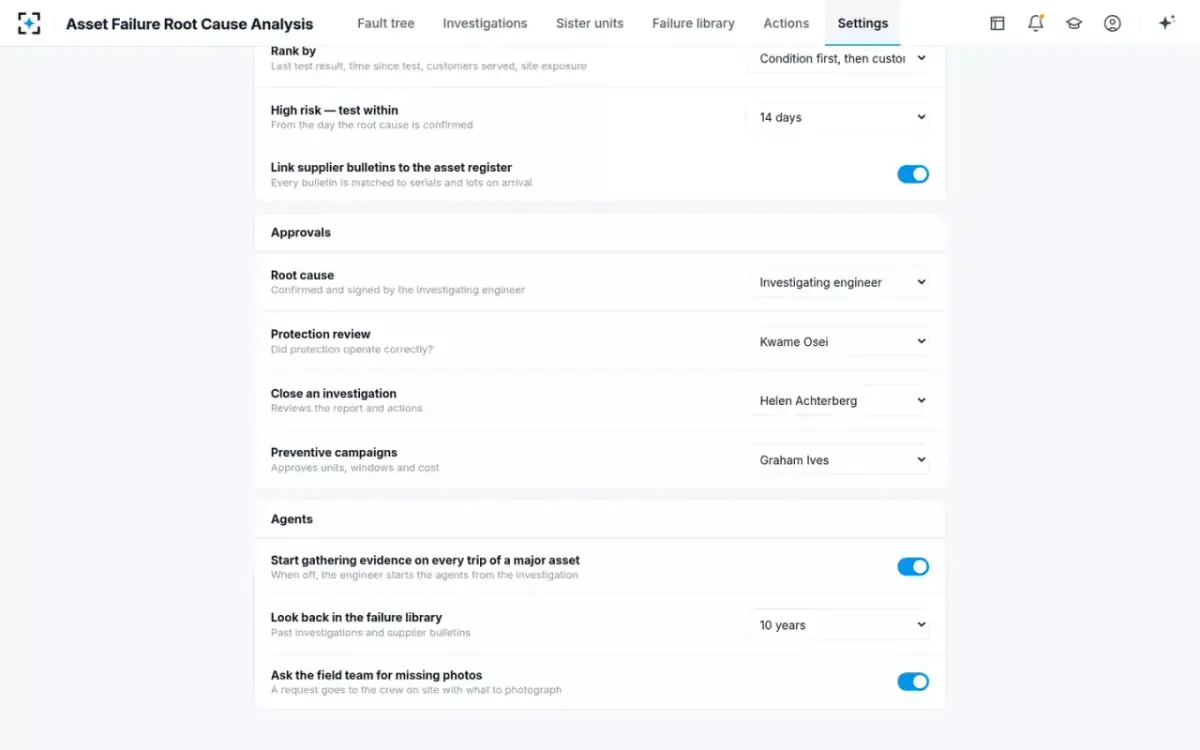This screenshot has width=1200, height=750.
Task: Change High risk test within 14 days
Action: (x=838, y=117)
